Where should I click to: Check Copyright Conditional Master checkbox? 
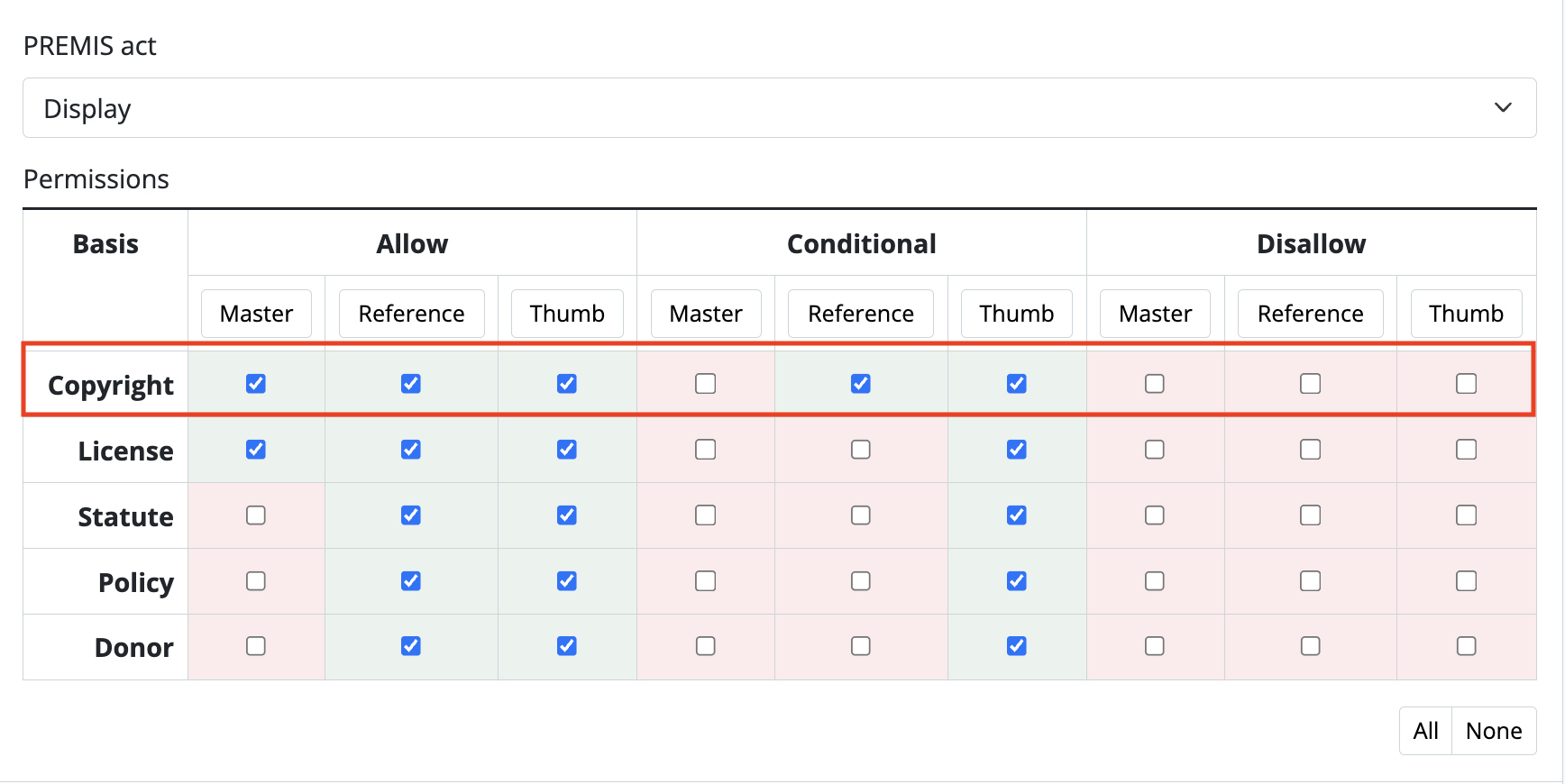[706, 384]
